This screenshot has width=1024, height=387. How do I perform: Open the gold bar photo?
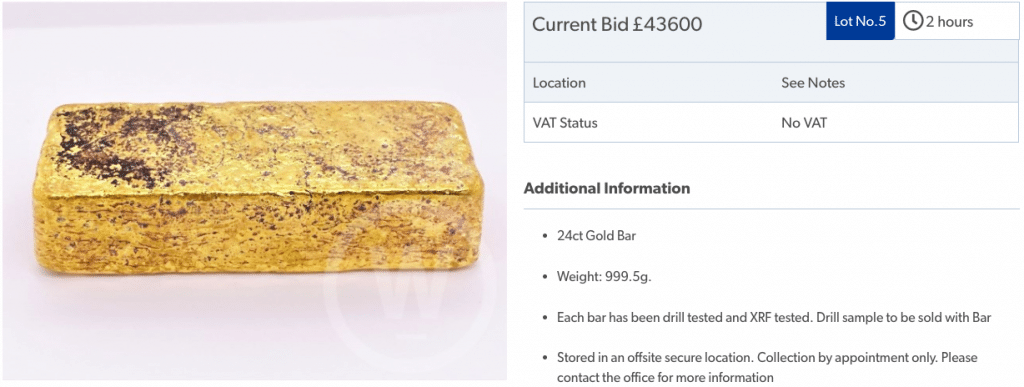tap(255, 191)
